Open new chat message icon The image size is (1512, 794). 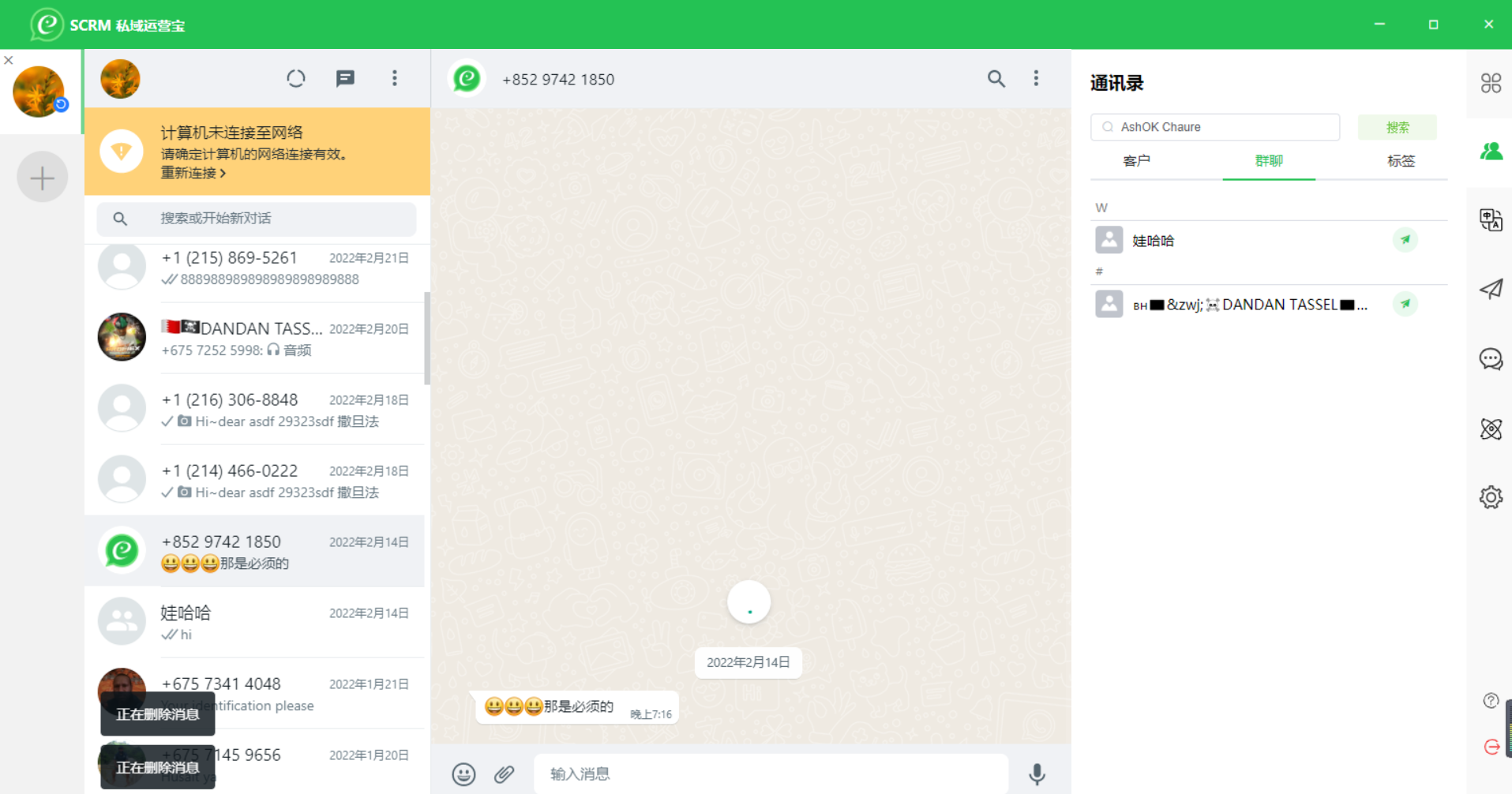[345, 78]
